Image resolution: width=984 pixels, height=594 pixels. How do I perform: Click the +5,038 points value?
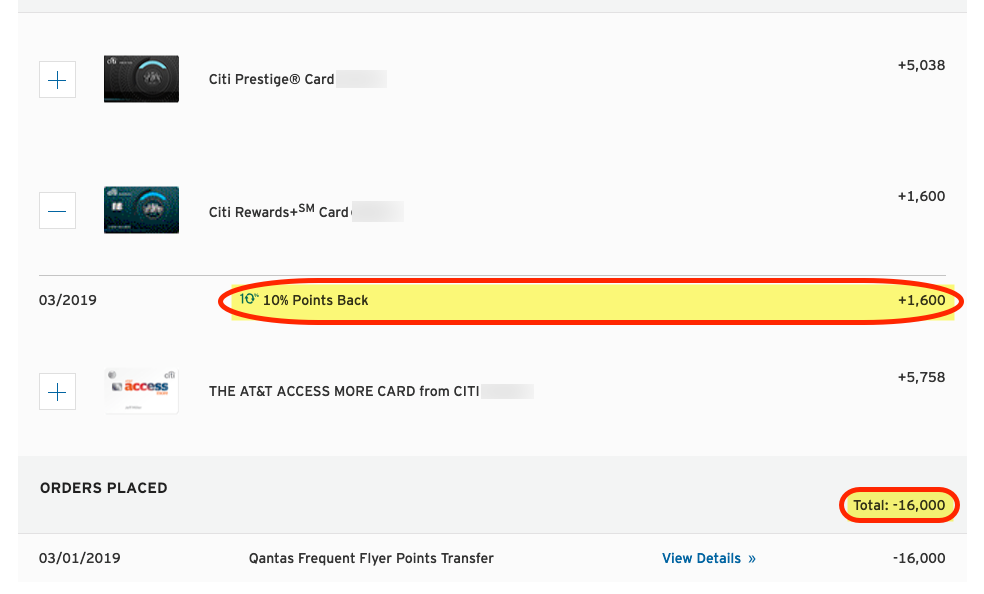(921, 65)
